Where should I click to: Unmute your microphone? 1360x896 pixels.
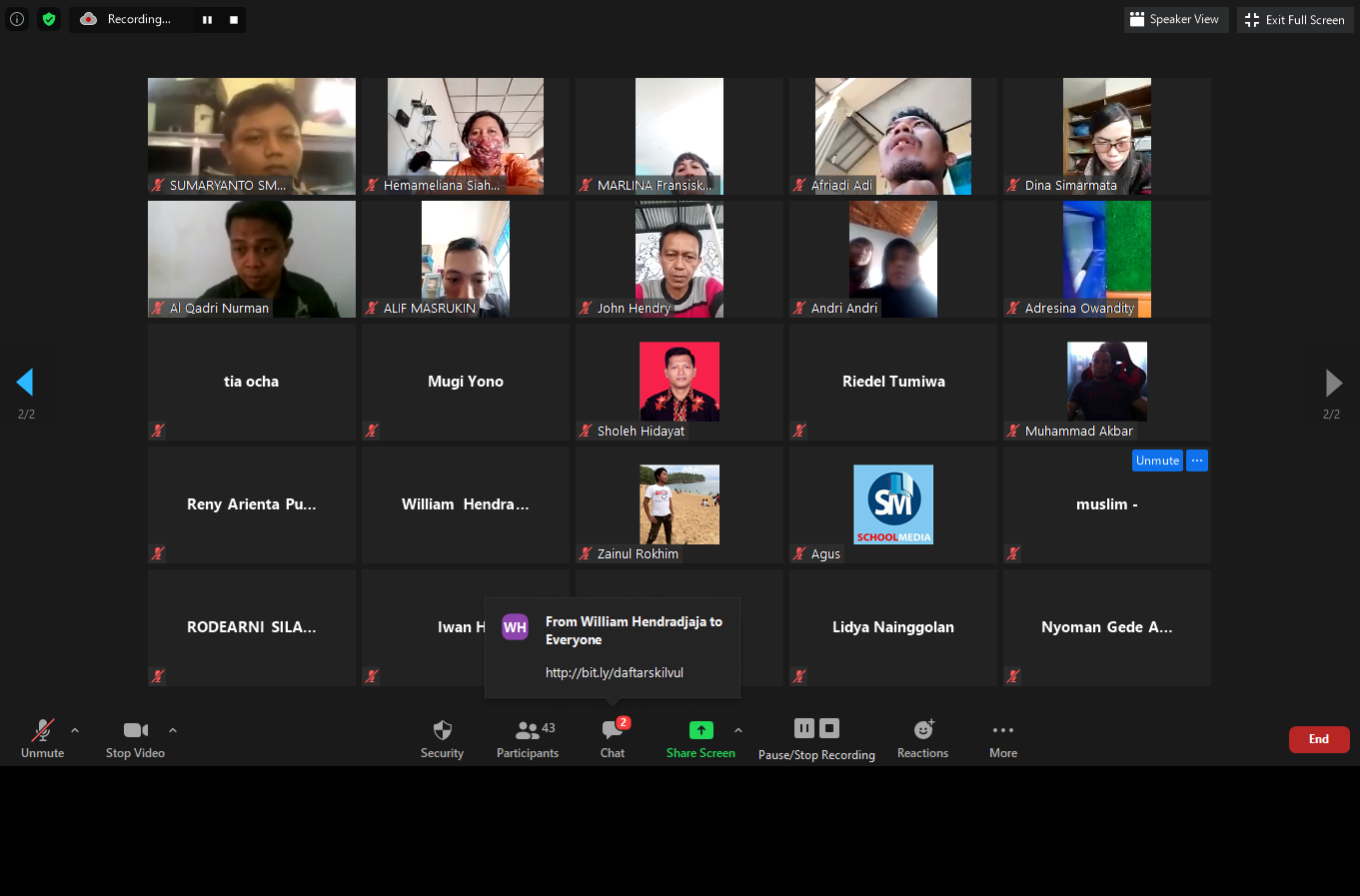(42, 730)
